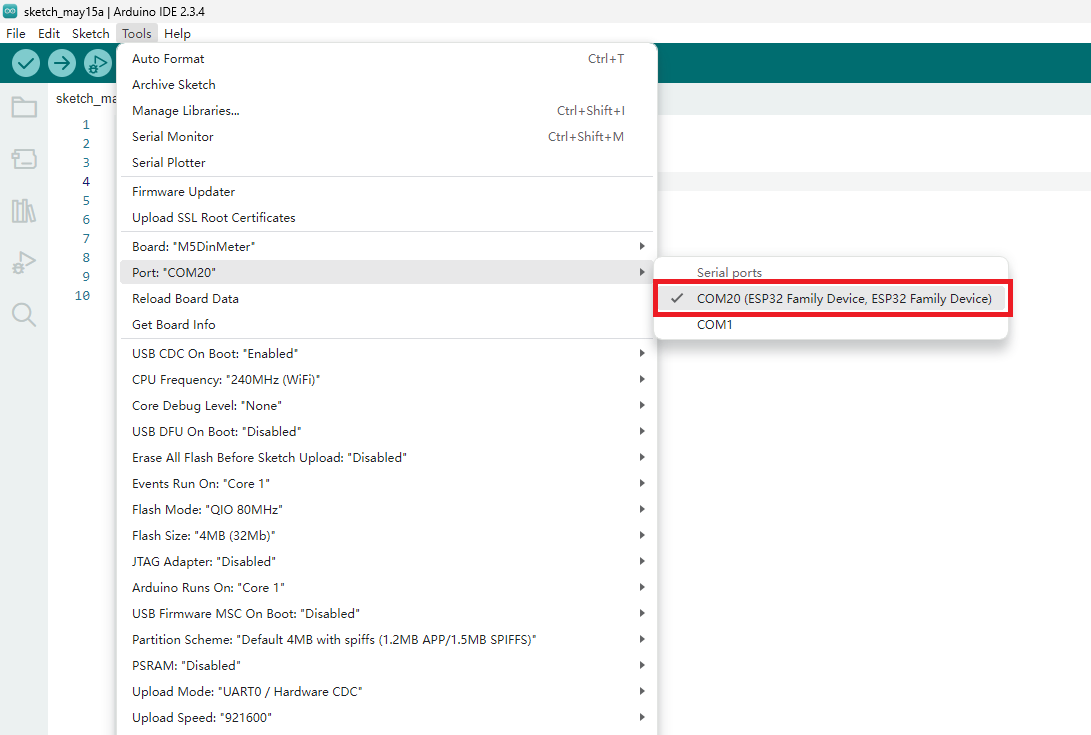This screenshot has width=1091, height=735.
Task: Expand Core Debug Level option
Action: (x=387, y=406)
